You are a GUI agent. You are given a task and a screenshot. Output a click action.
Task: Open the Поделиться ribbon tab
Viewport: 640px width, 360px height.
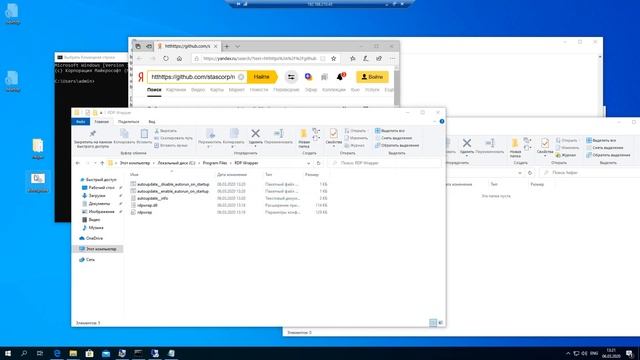129,122
